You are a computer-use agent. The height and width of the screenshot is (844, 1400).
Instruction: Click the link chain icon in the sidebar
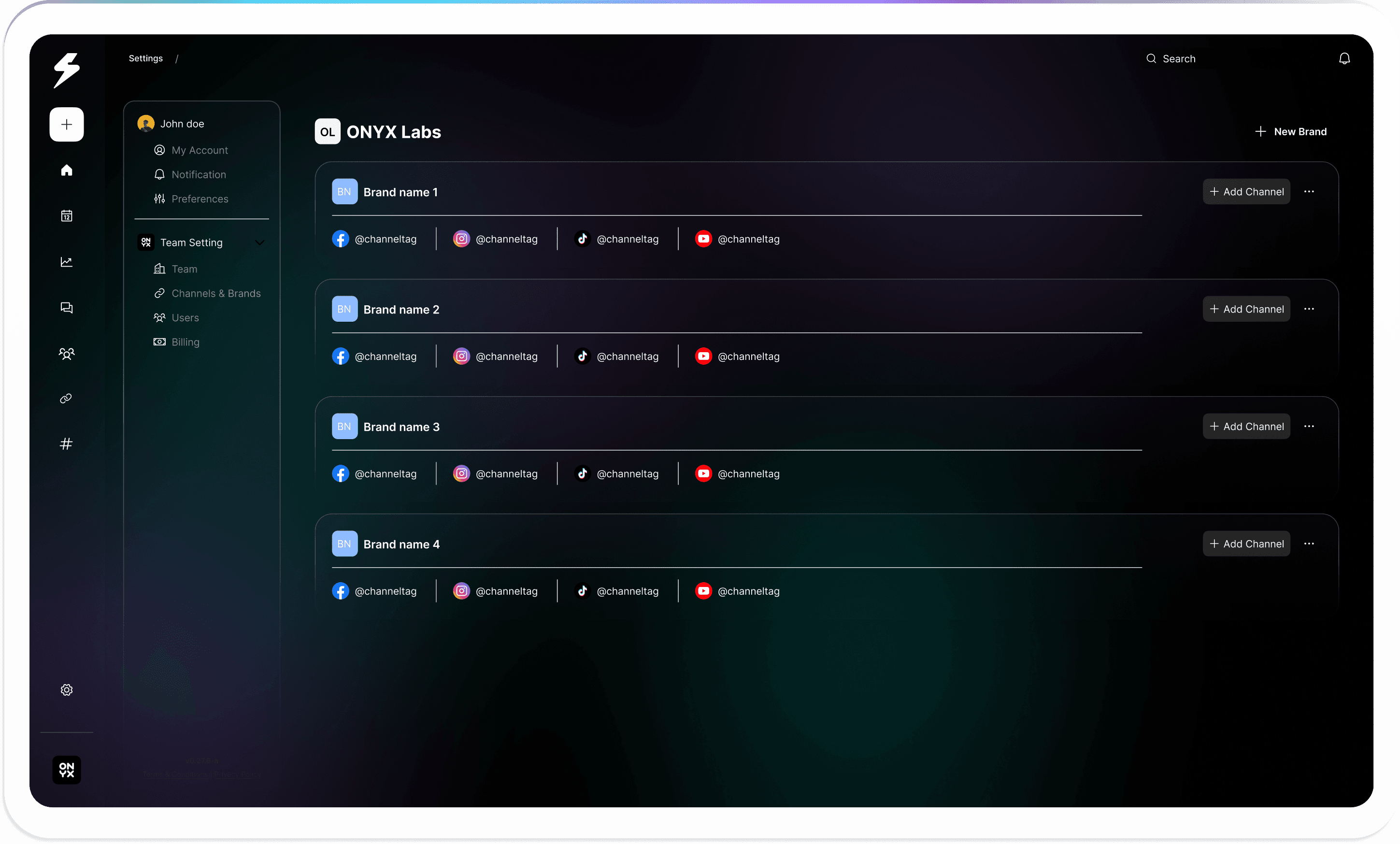pyautogui.click(x=67, y=399)
